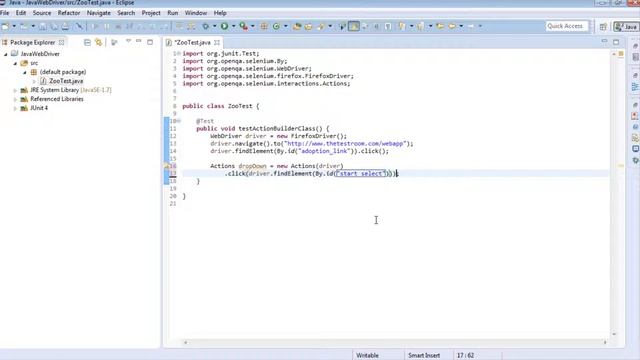Open the Help menu
The height and width of the screenshot is (360, 640).
[220, 13]
